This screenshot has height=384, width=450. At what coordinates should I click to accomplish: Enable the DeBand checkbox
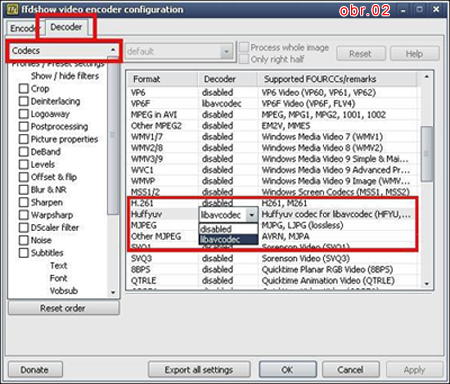click(24, 152)
